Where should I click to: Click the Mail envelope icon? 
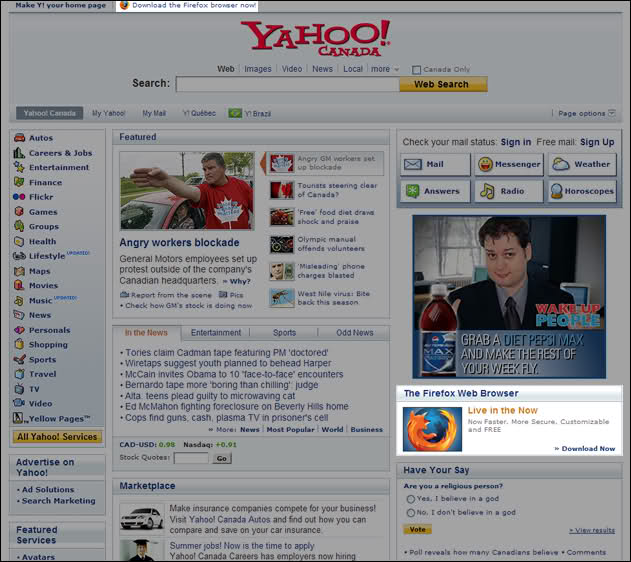click(412, 164)
